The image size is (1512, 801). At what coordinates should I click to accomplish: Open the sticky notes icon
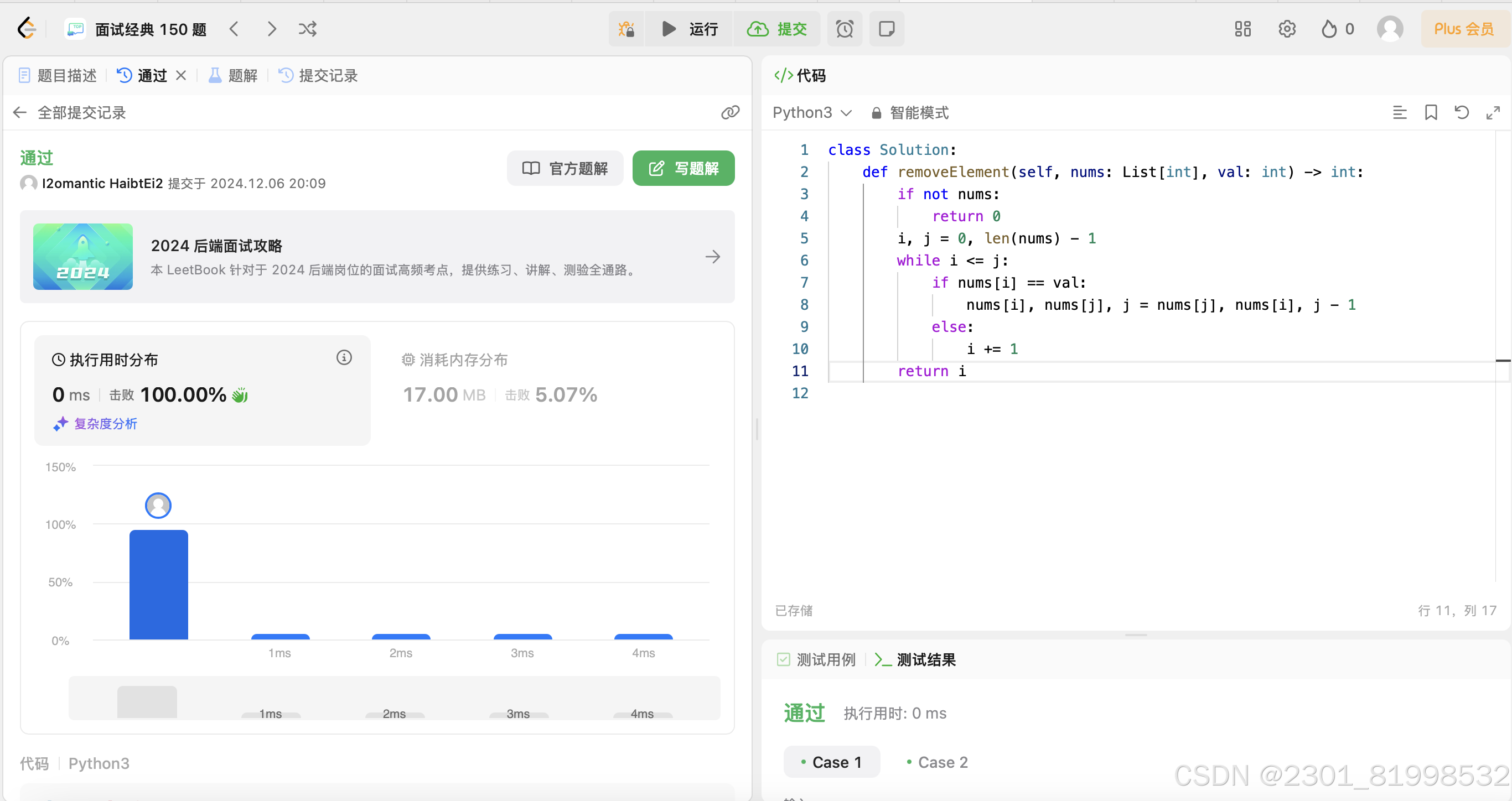click(x=886, y=29)
